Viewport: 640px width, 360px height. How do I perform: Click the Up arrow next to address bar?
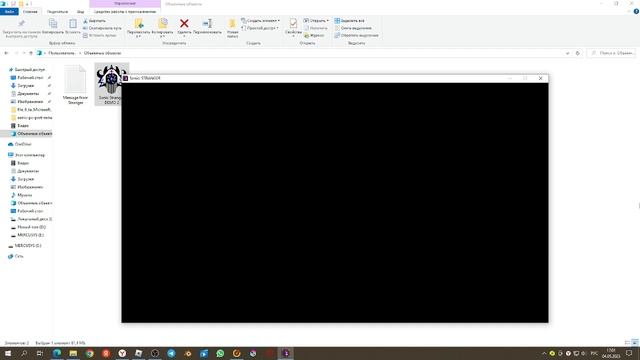click(x=31, y=53)
